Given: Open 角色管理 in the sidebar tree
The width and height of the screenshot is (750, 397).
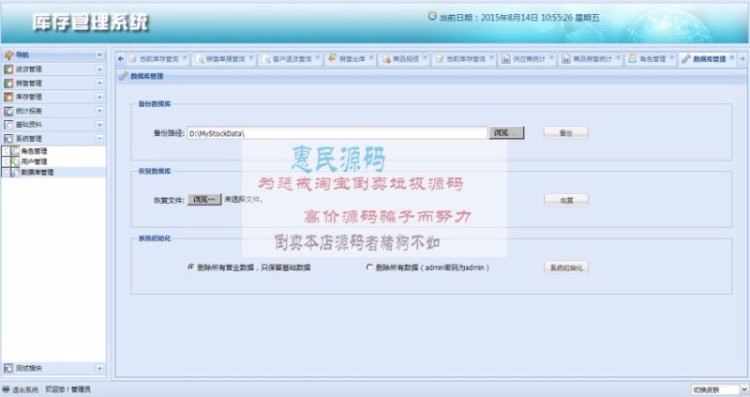Looking at the screenshot, I should [x=34, y=151].
